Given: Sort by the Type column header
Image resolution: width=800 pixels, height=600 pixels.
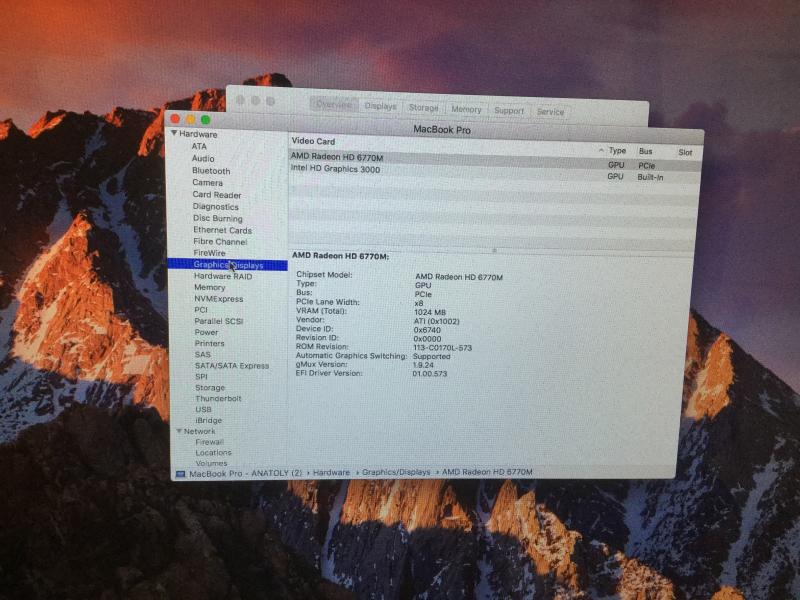Looking at the screenshot, I should 617,151.
